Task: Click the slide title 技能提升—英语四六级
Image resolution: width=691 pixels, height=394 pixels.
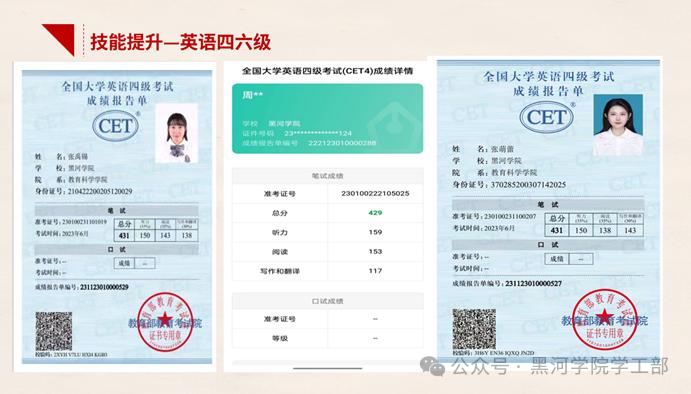Action: click(180, 42)
